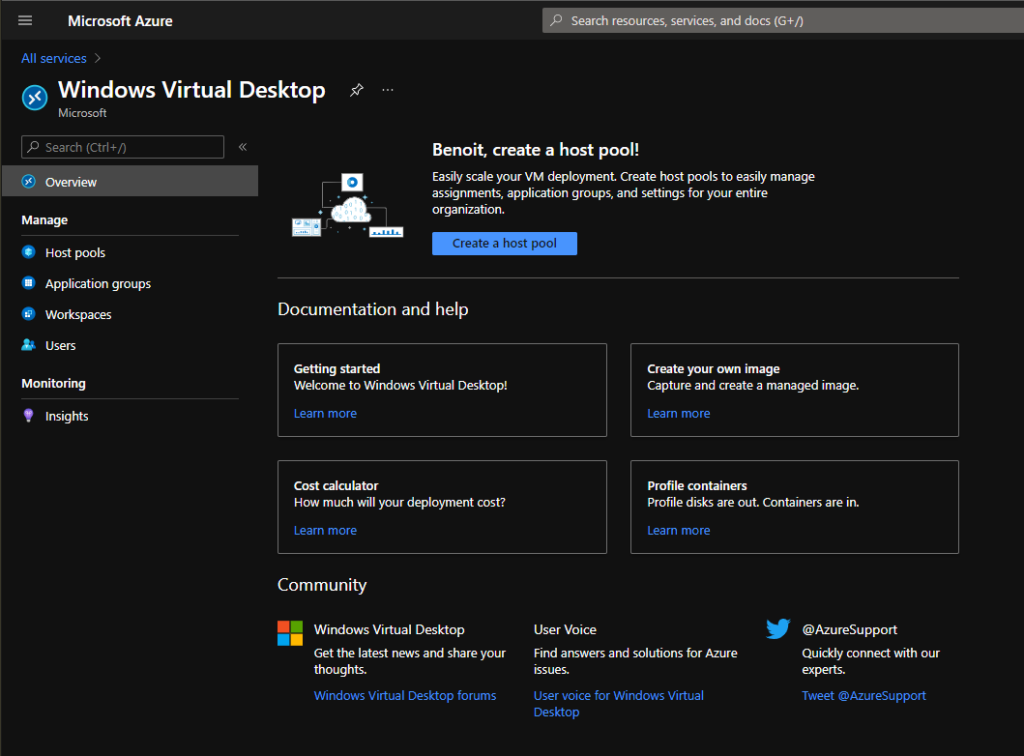The height and width of the screenshot is (756, 1024).
Task: Click the Workspaces icon
Action: [29, 314]
